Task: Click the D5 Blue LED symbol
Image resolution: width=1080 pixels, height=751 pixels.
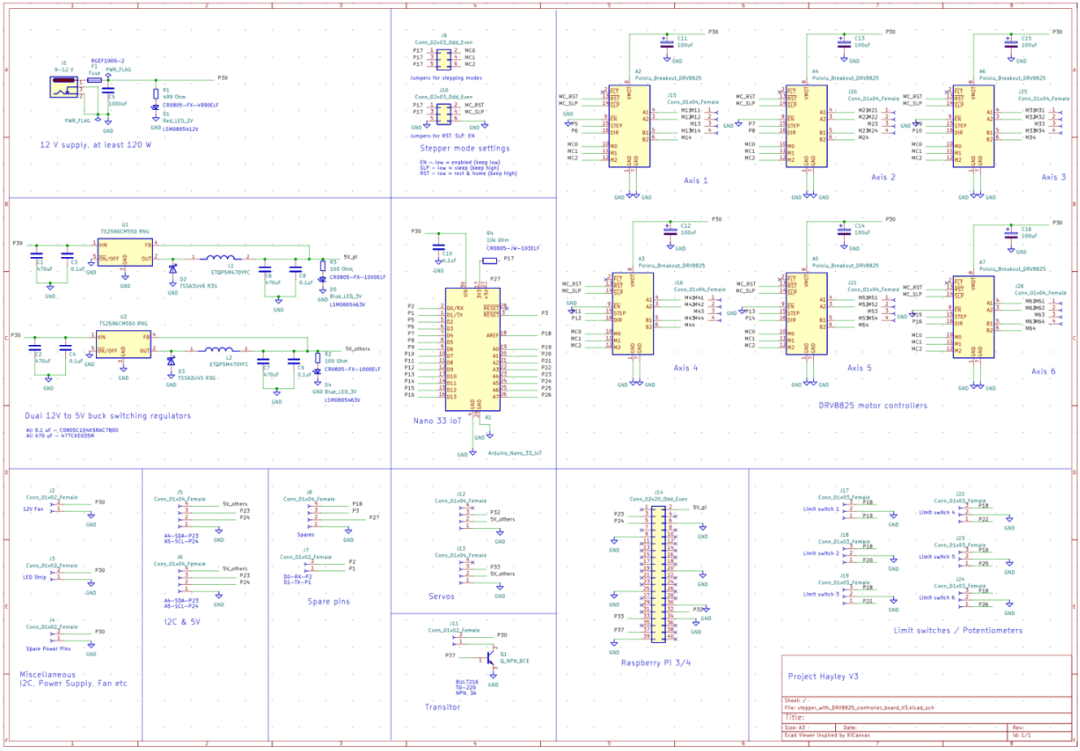Action: coord(322,279)
